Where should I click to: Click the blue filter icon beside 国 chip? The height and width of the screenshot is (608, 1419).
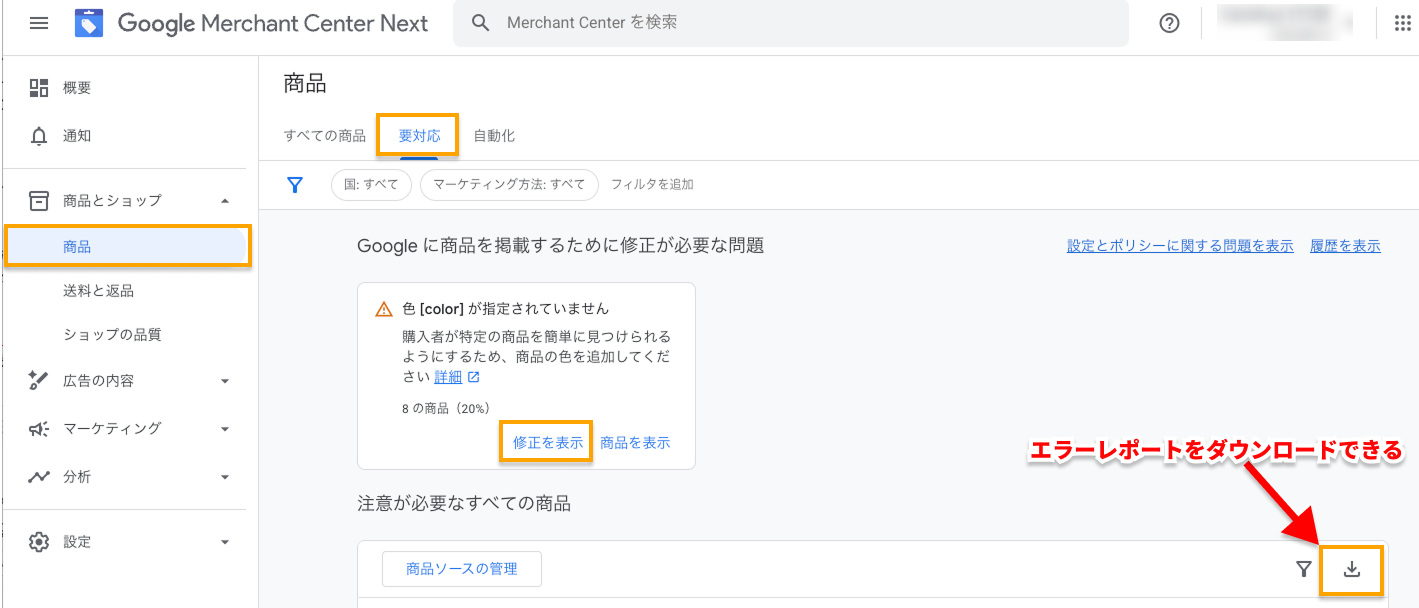(295, 185)
